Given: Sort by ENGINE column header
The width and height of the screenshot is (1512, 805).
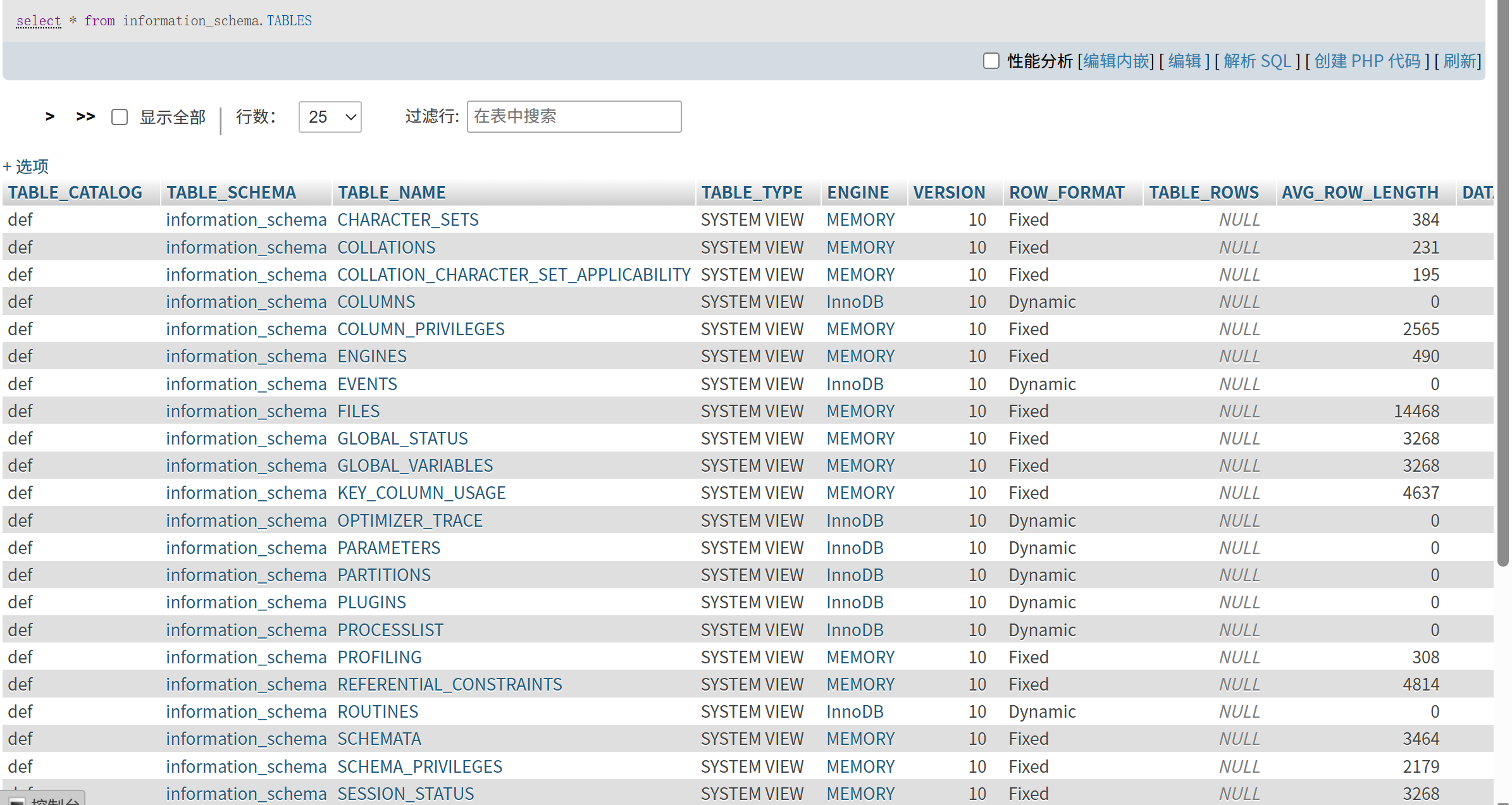Looking at the screenshot, I should click(858, 192).
